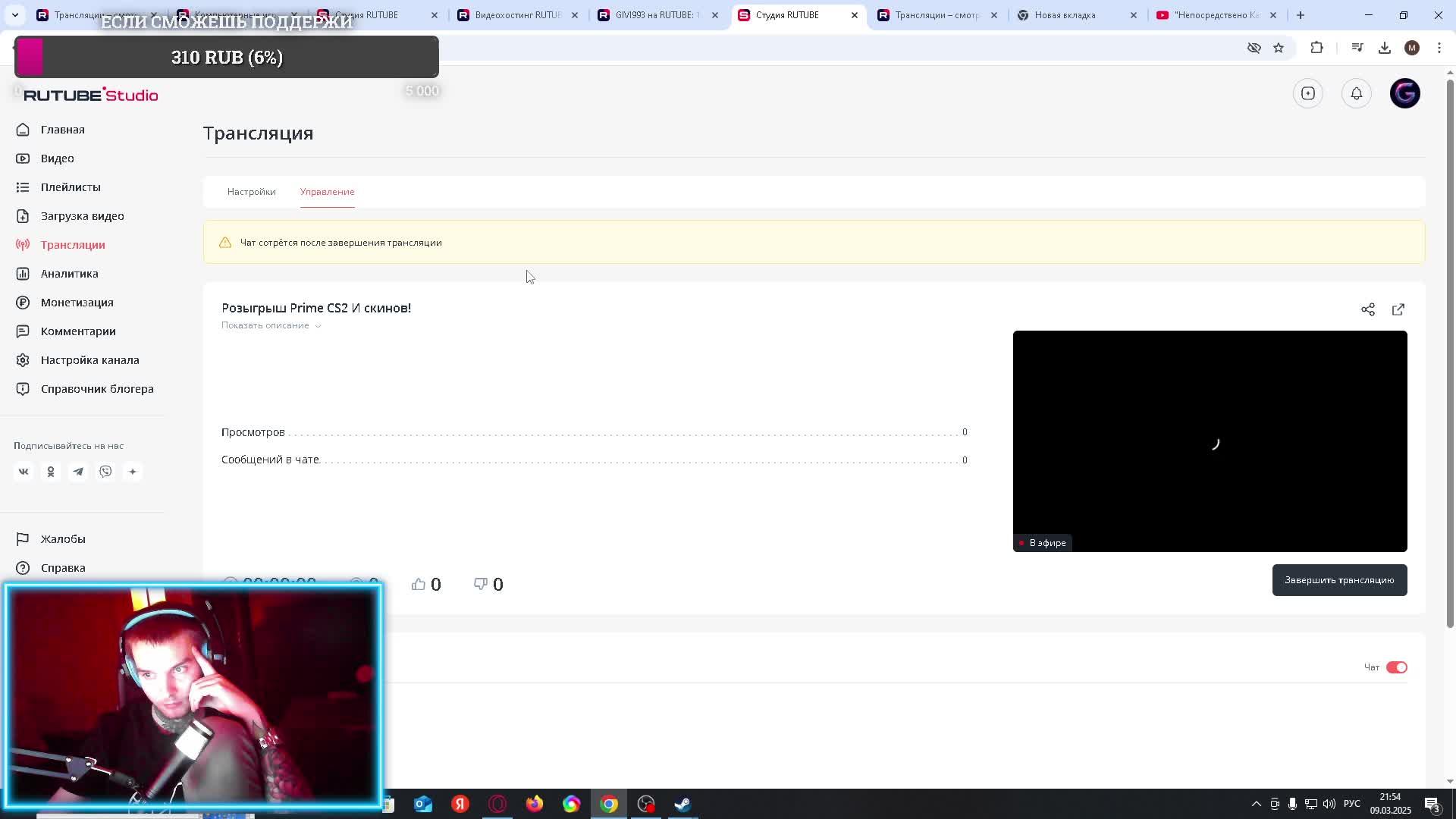Viewport: 1456px width, 819px height.
Task: Open Yandex browser from the taskbar
Action: click(x=460, y=804)
